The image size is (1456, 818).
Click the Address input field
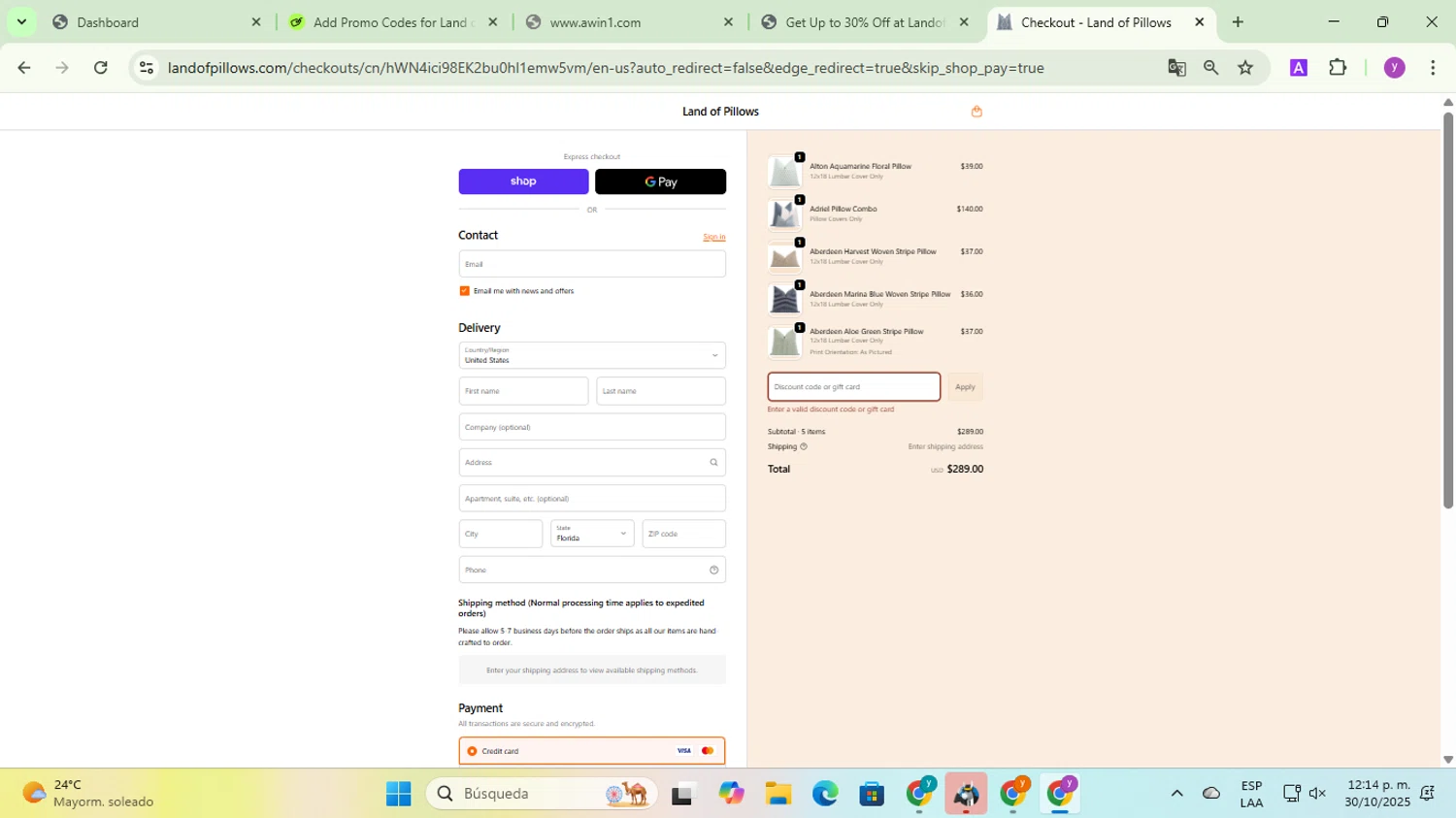coord(592,463)
